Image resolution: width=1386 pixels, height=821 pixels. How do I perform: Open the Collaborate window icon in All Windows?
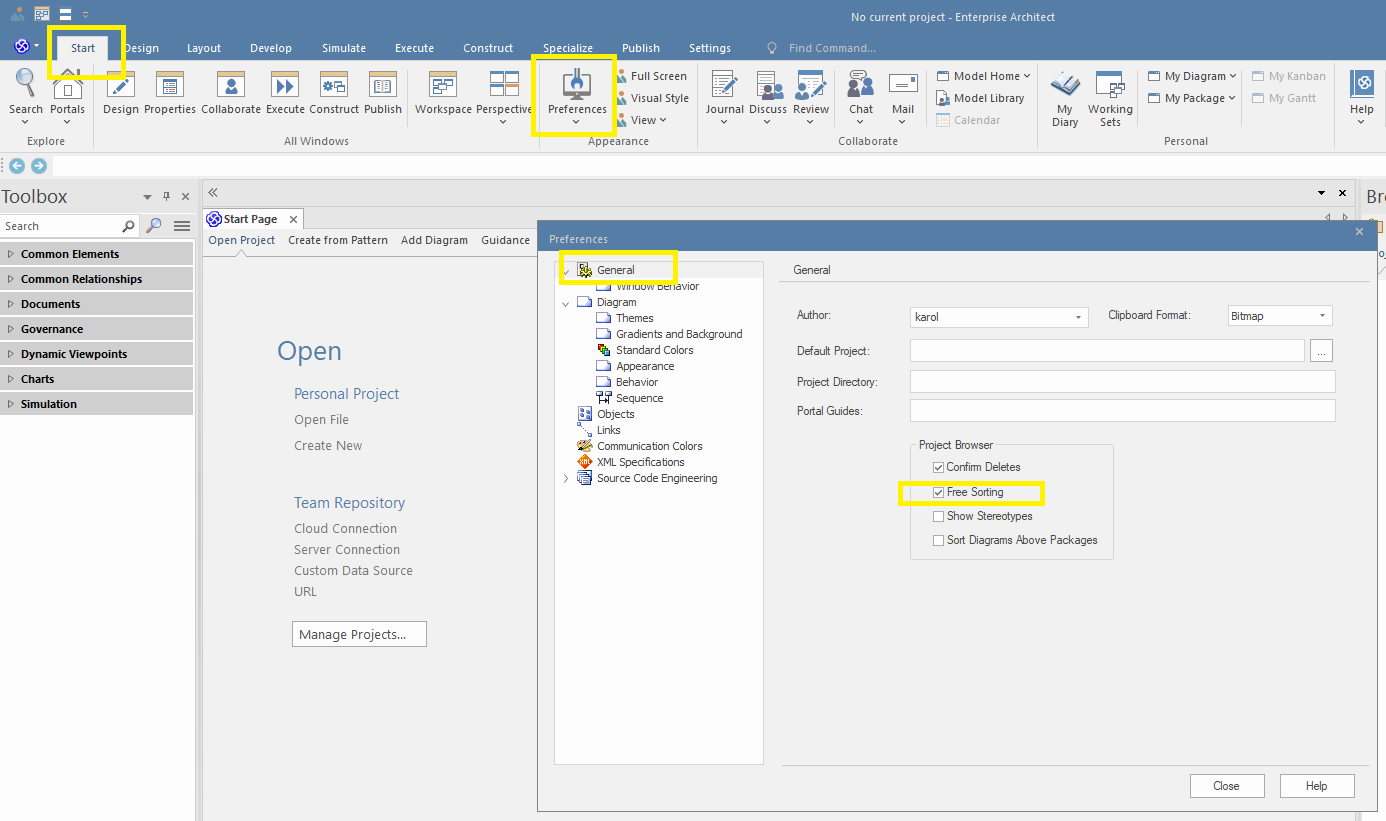click(231, 94)
